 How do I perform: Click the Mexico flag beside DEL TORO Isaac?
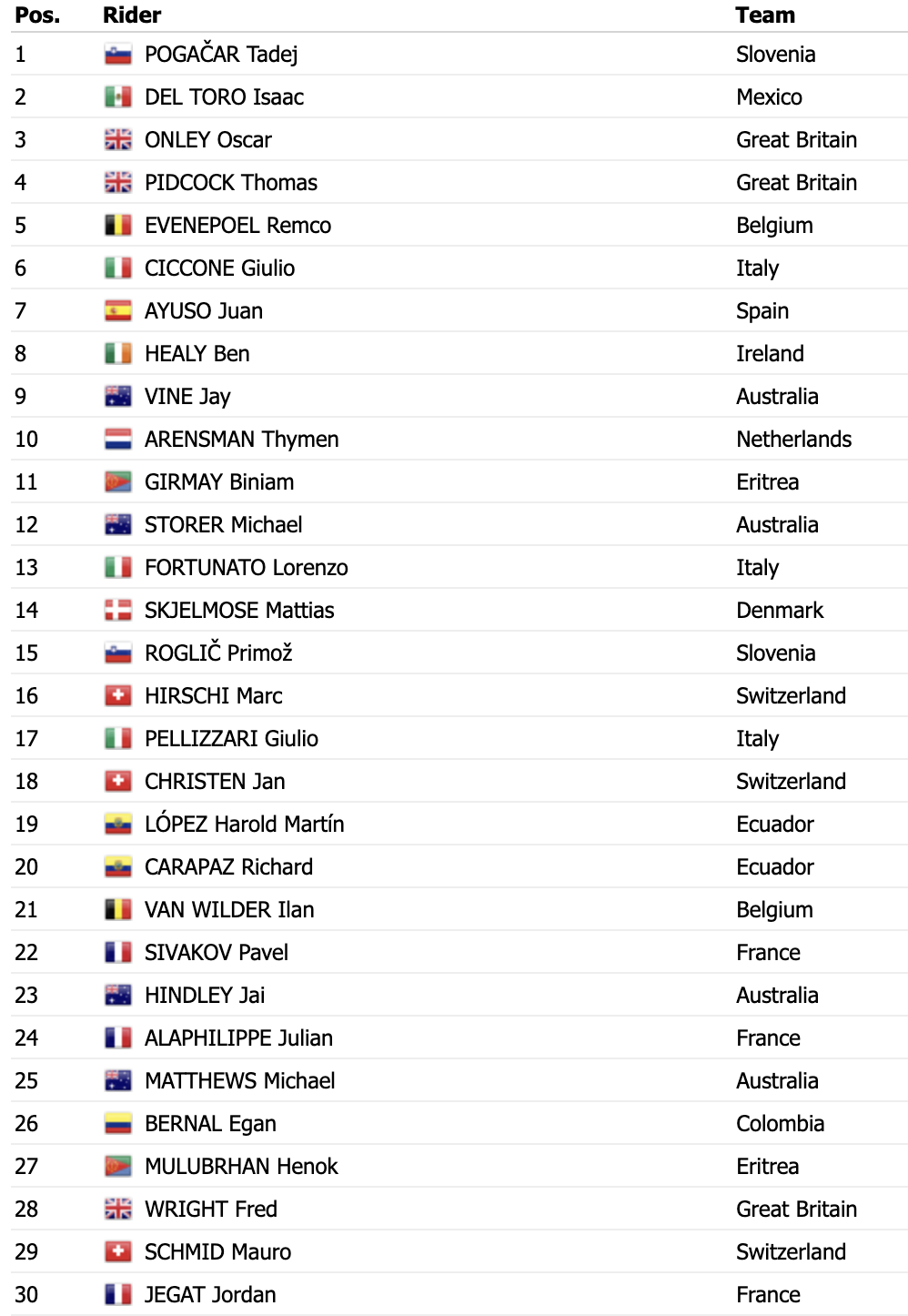click(x=118, y=97)
